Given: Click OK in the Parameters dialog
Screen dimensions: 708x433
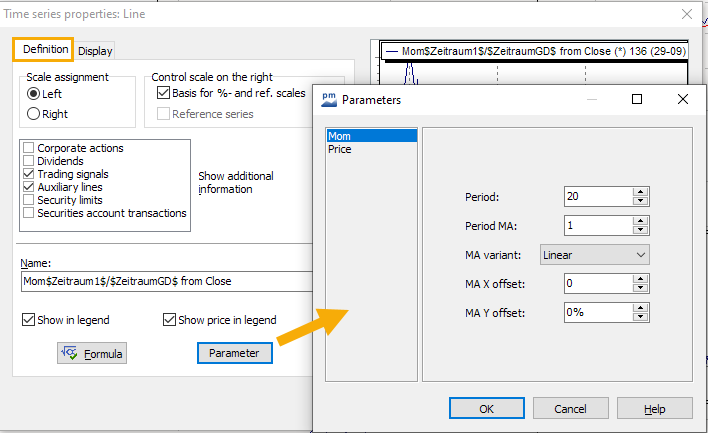Looking at the screenshot, I should pos(486,409).
